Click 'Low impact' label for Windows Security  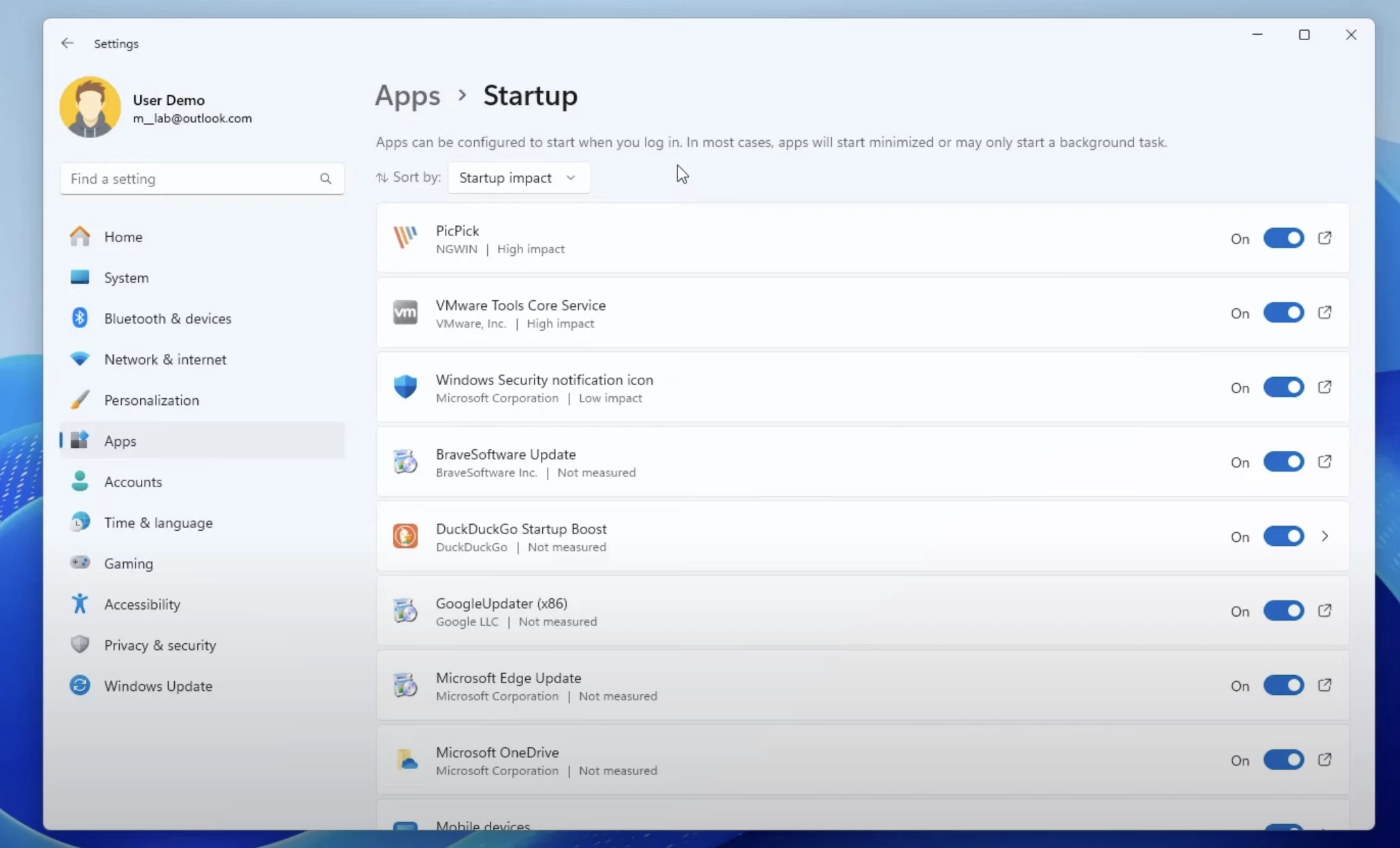pos(610,398)
